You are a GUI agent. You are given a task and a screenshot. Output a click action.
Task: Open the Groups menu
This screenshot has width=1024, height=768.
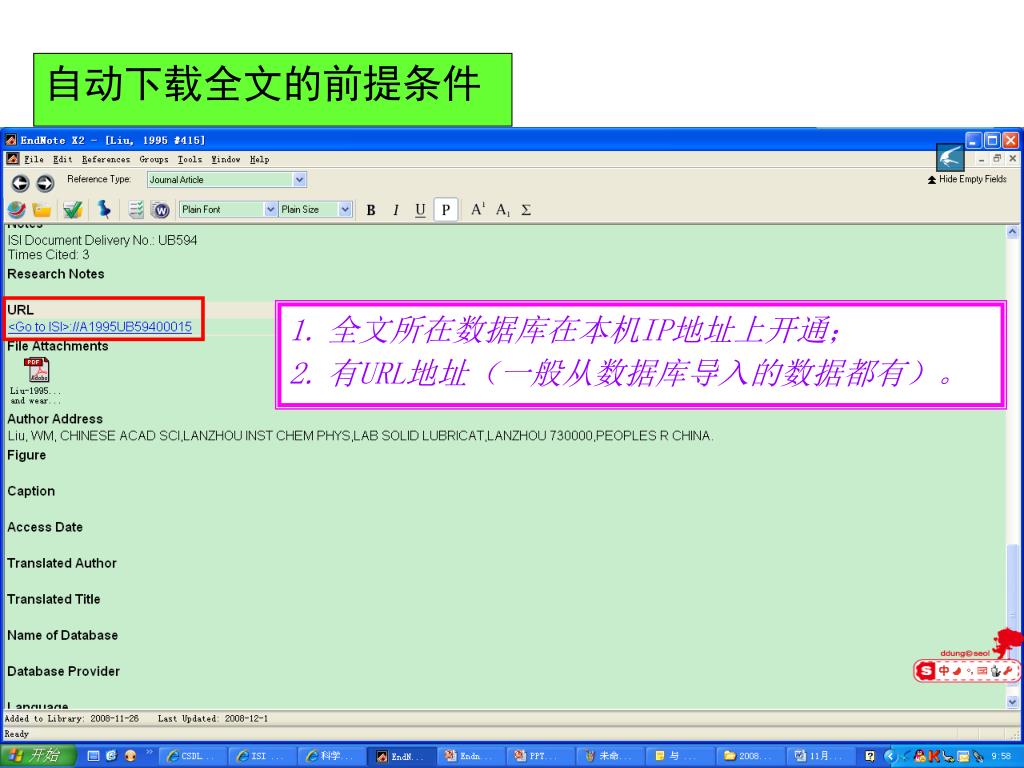pyautogui.click(x=153, y=159)
